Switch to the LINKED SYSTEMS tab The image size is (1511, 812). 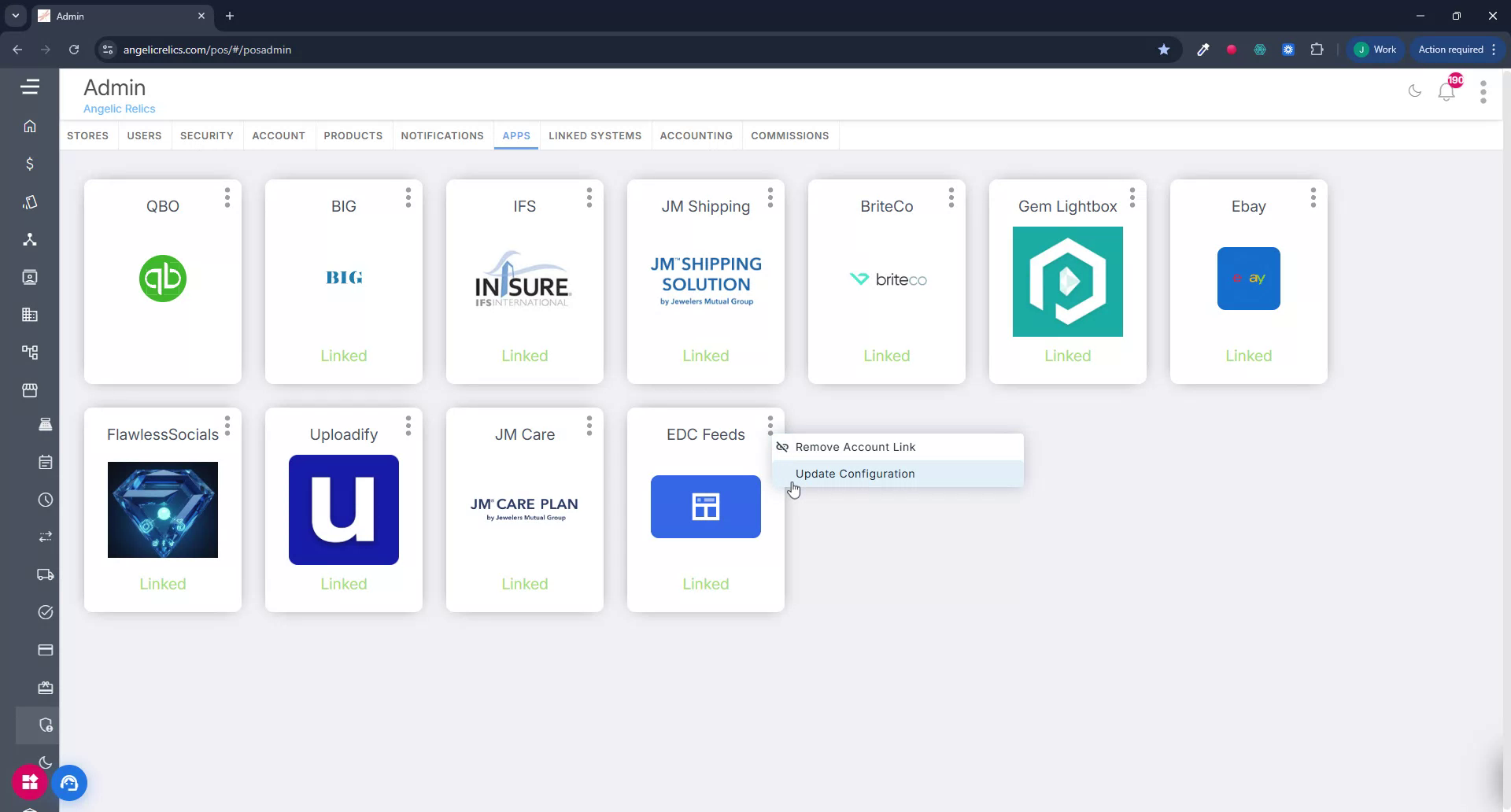[x=595, y=135]
